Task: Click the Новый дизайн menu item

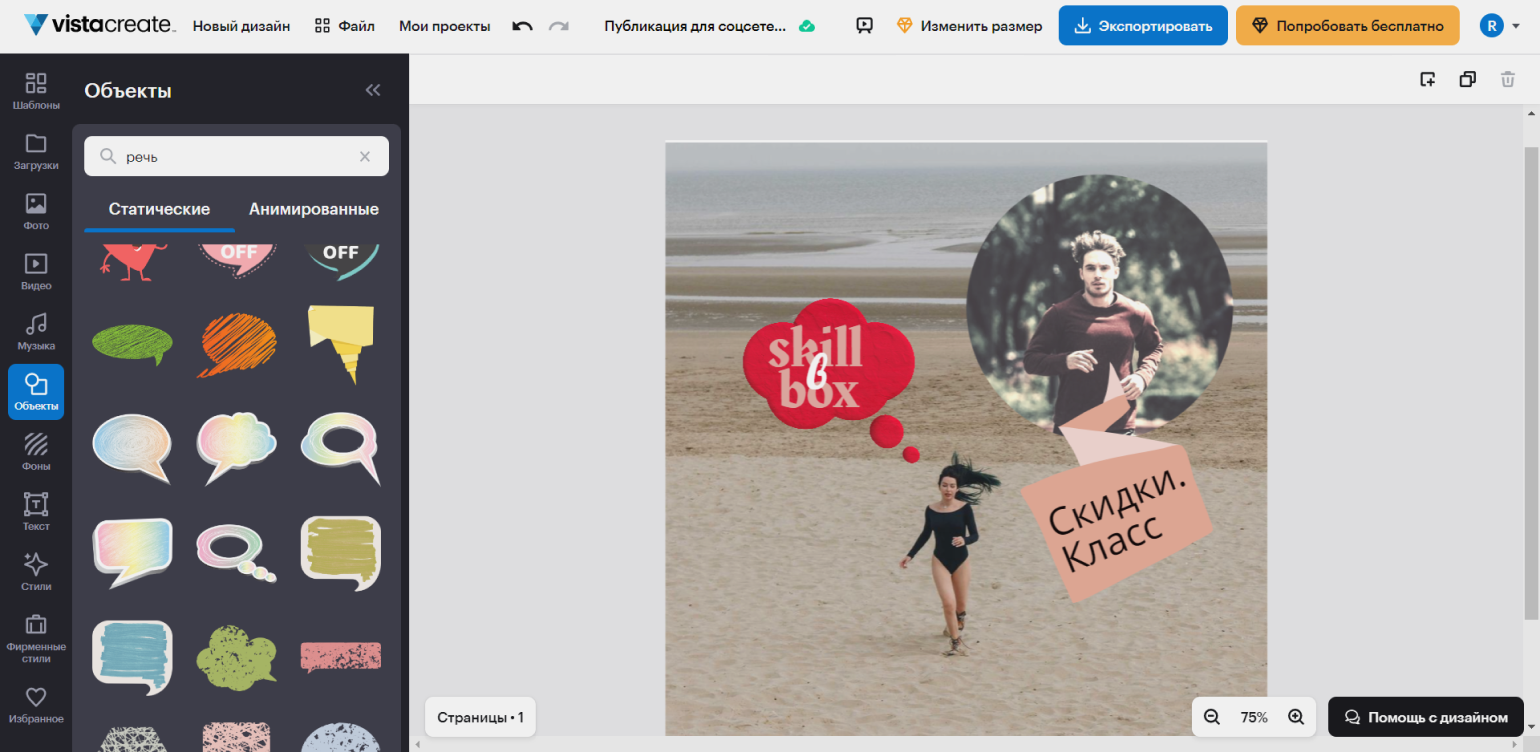Action: pyautogui.click(x=241, y=26)
